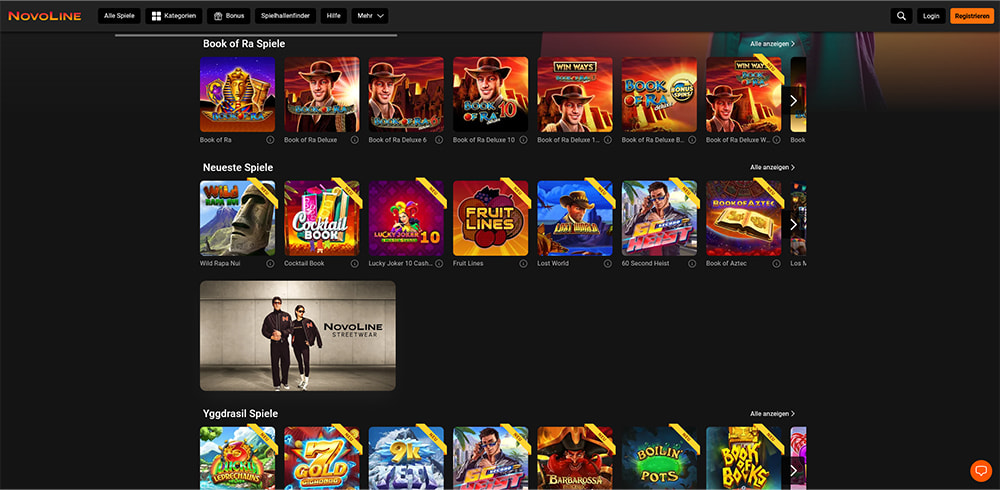
Task: Open the Kategorien menu
Action: pyautogui.click(x=175, y=16)
